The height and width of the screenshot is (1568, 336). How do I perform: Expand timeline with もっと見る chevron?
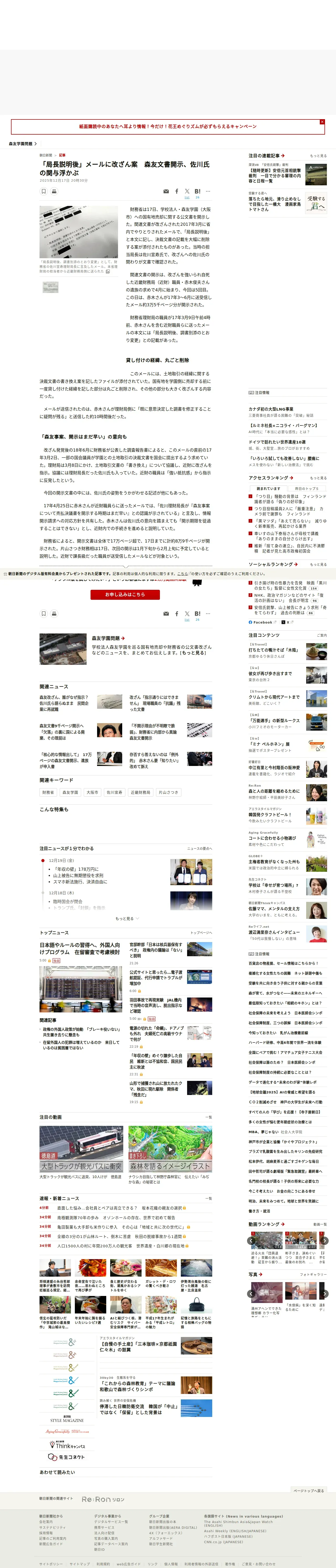click(x=127, y=919)
